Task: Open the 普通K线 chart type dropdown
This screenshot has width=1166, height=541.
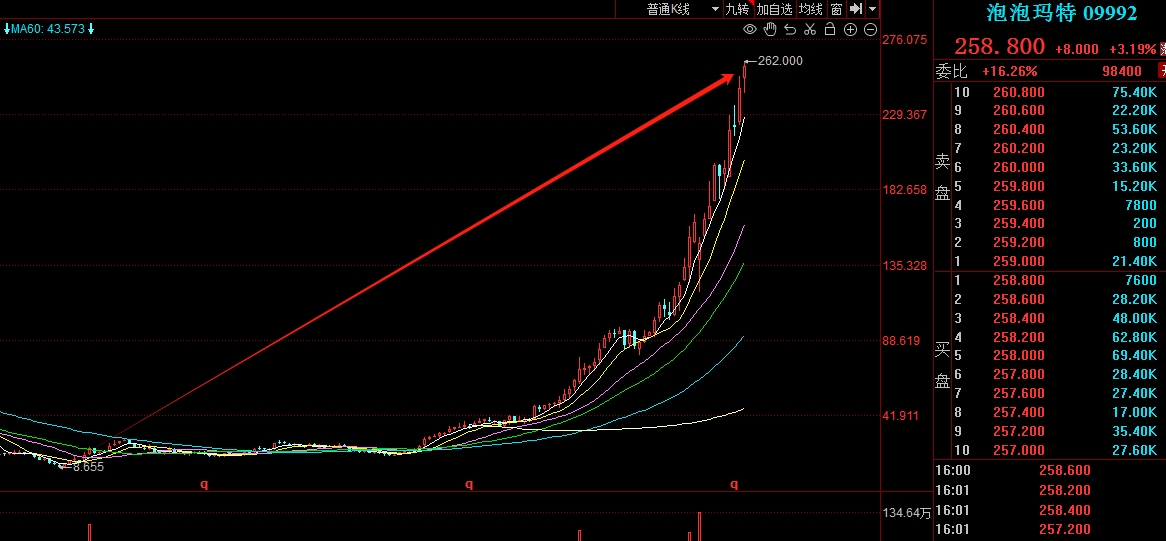Action: [682, 9]
